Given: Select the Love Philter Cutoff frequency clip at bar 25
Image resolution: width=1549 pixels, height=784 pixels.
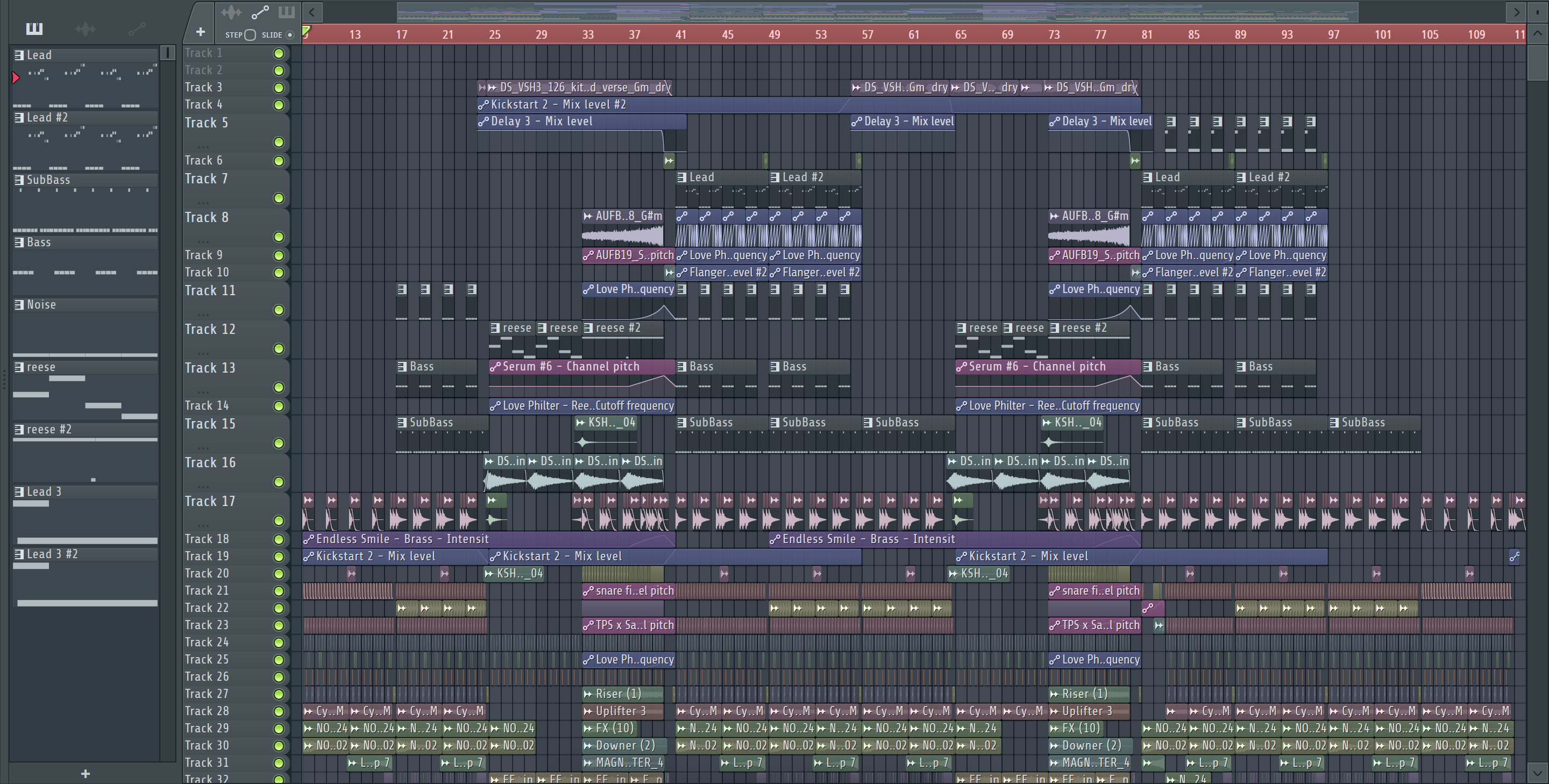Looking at the screenshot, I should coord(581,406).
